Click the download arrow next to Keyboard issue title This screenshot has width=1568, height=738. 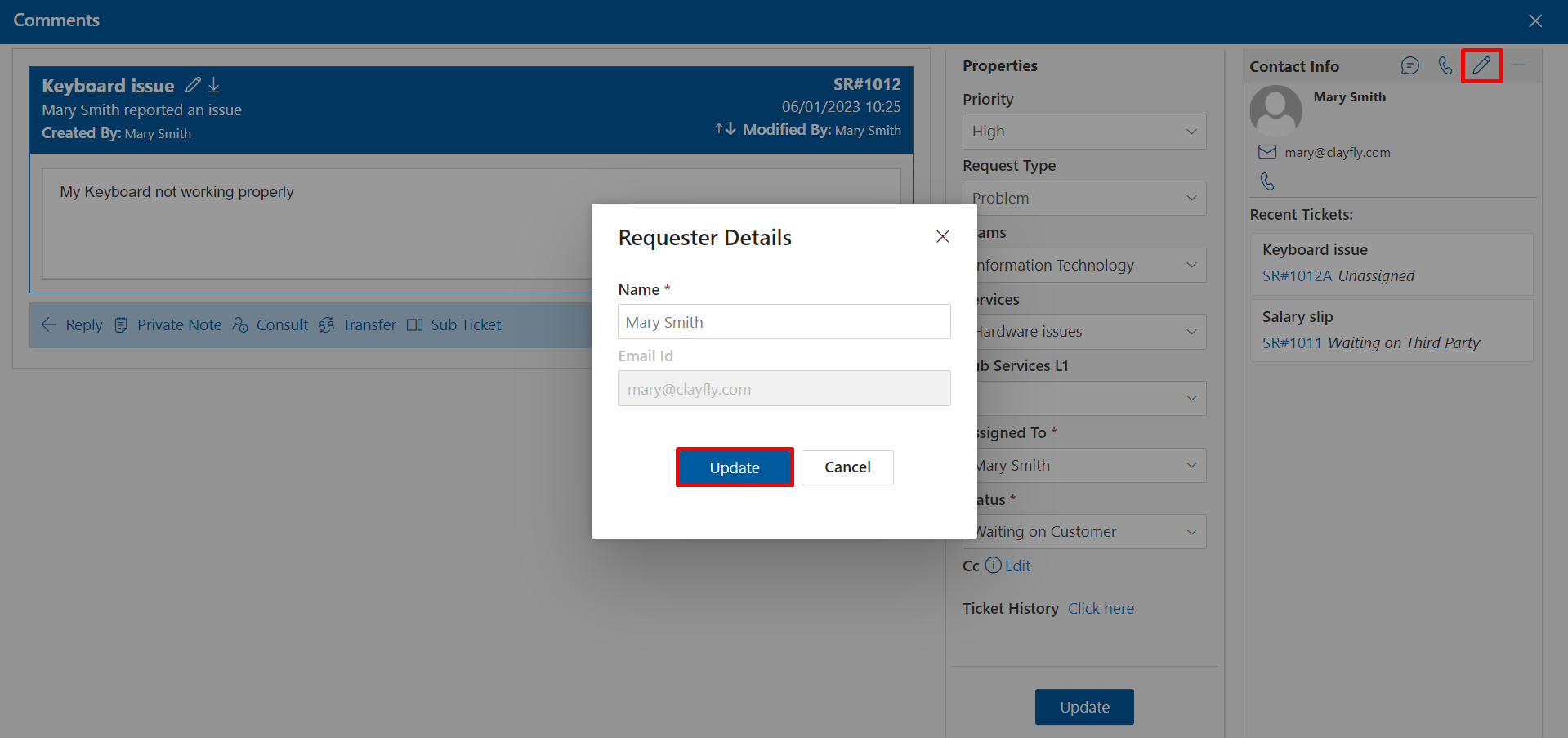[214, 84]
